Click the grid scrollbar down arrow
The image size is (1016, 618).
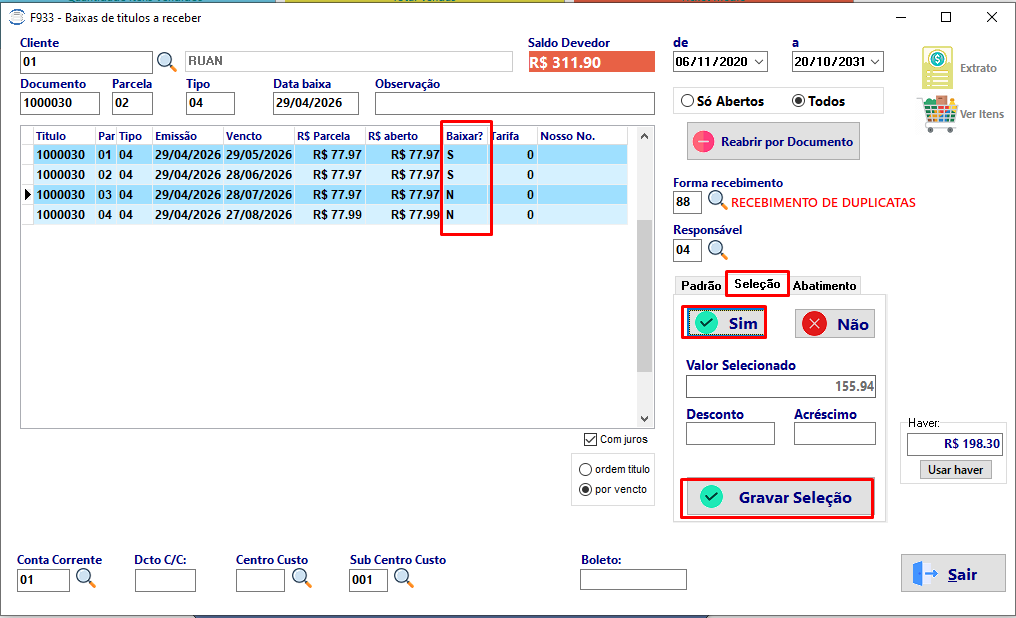click(644, 418)
